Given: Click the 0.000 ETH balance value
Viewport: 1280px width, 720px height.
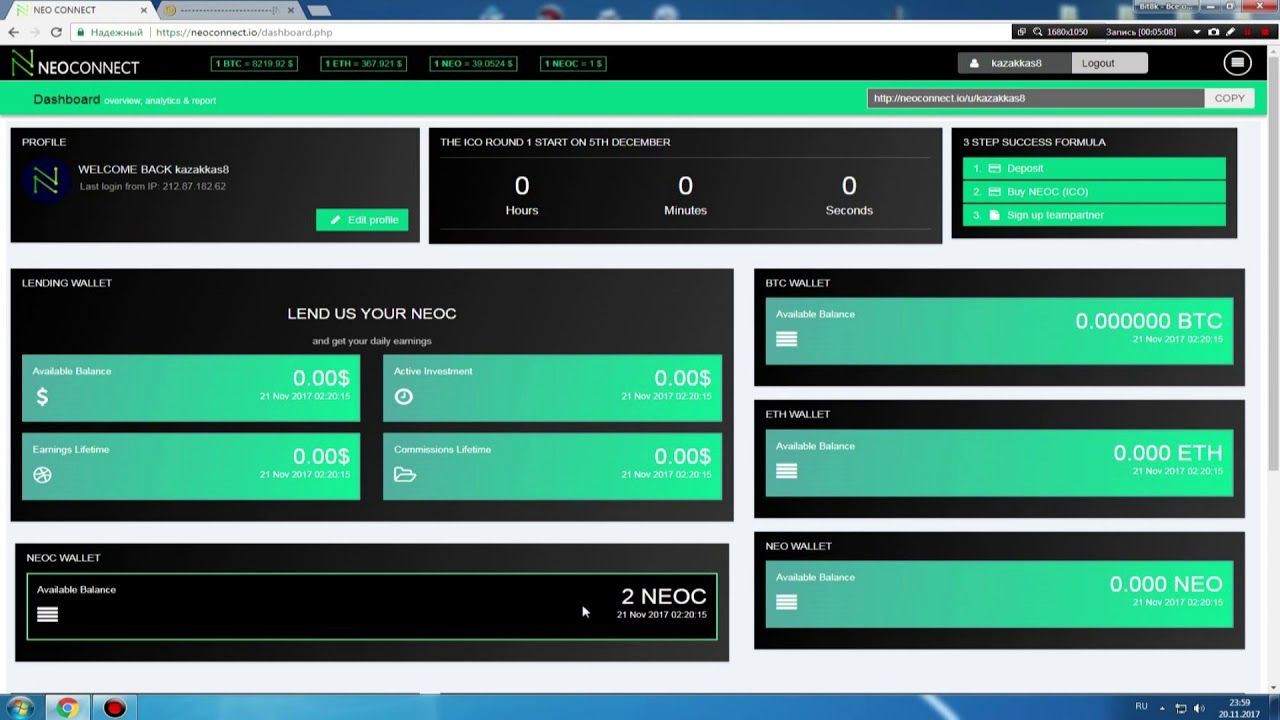Looking at the screenshot, I should point(1168,453).
